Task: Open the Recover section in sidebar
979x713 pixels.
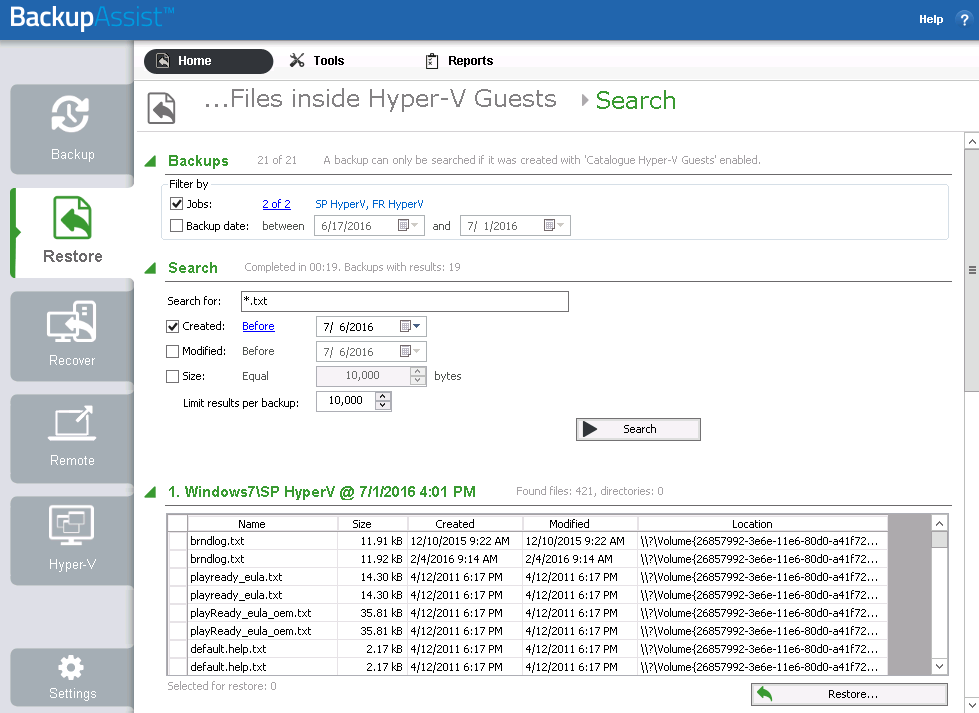Action: tap(72, 336)
